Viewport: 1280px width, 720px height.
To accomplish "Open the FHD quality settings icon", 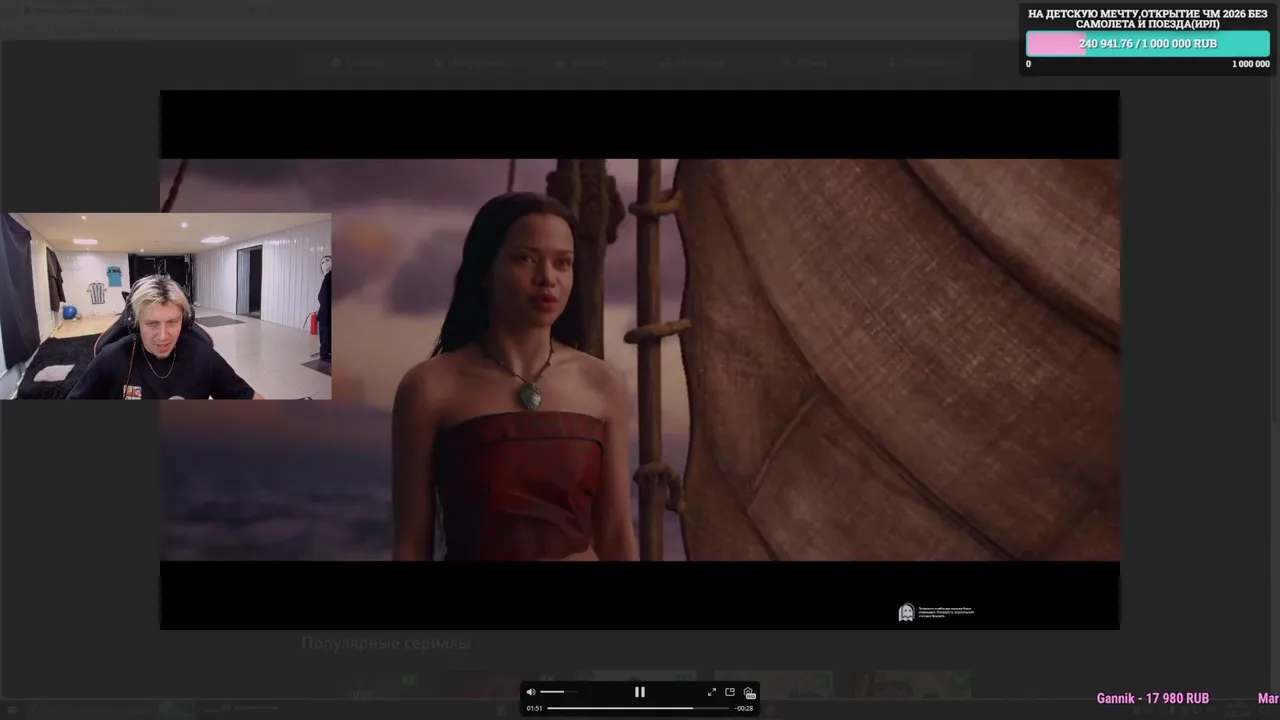I will pos(748,692).
